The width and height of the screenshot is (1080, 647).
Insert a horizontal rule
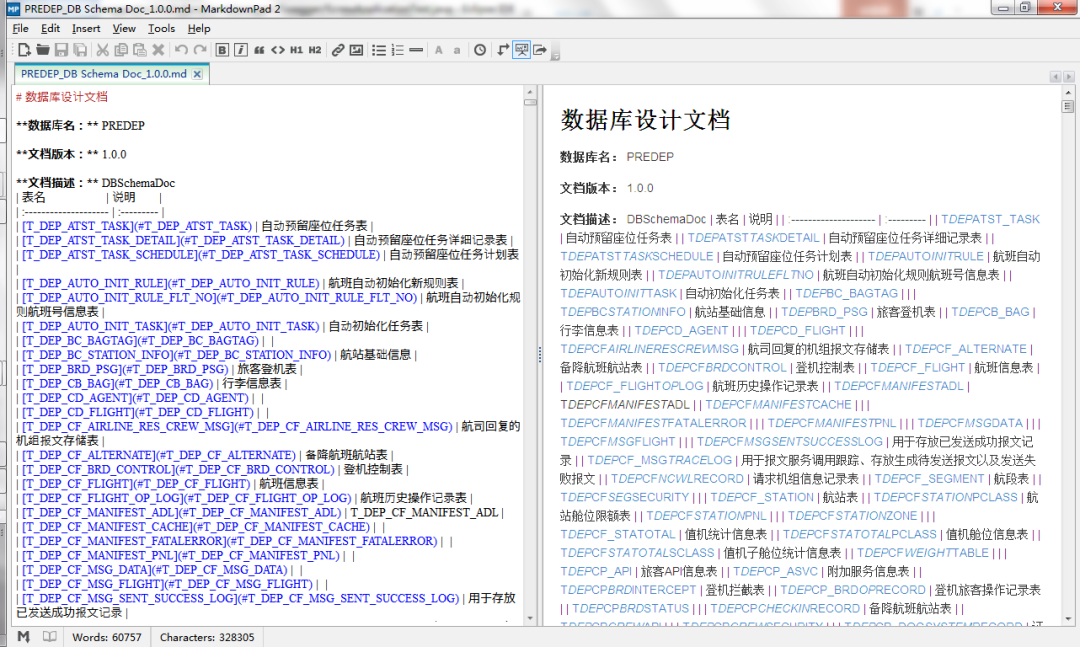(416, 50)
